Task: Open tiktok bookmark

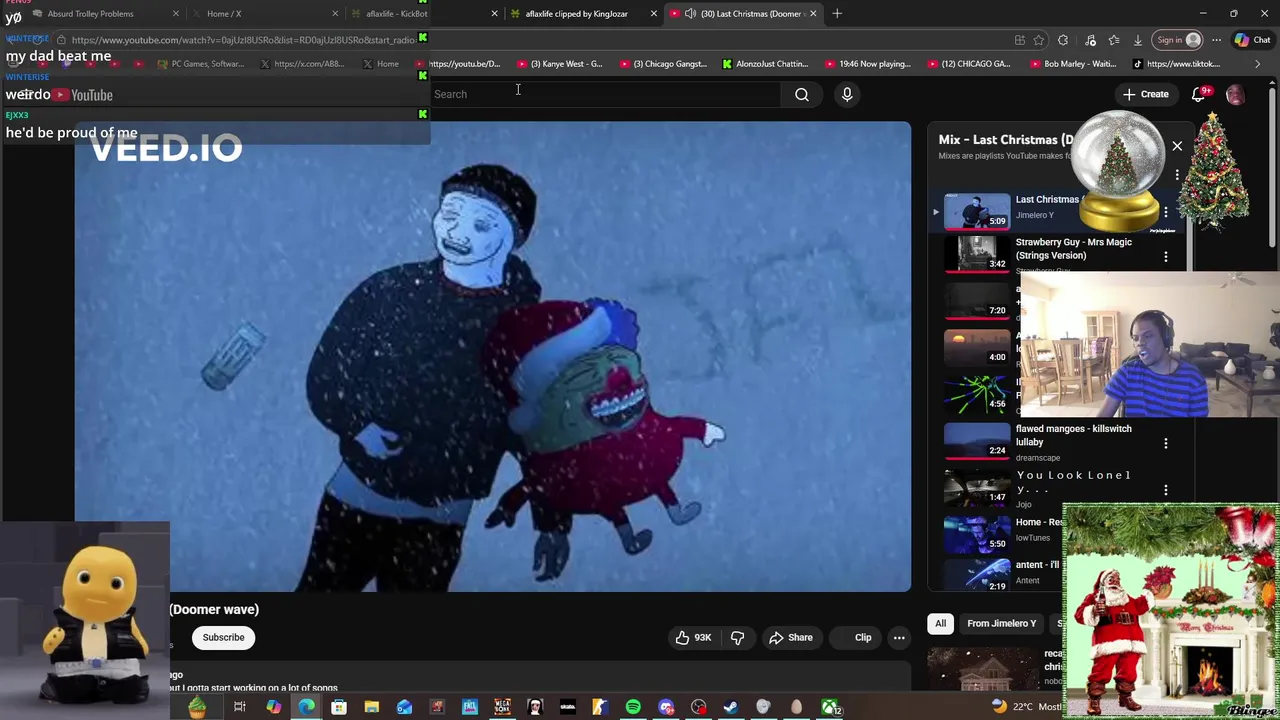Action: 1176,64
